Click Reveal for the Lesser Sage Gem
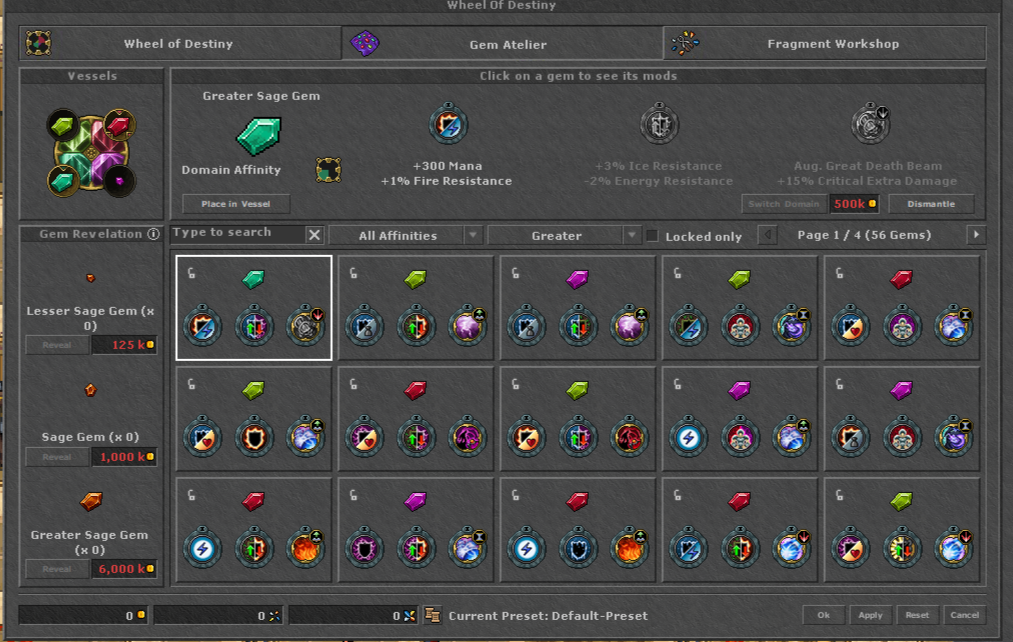Image resolution: width=1013 pixels, height=642 pixels. [x=57, y=345]
